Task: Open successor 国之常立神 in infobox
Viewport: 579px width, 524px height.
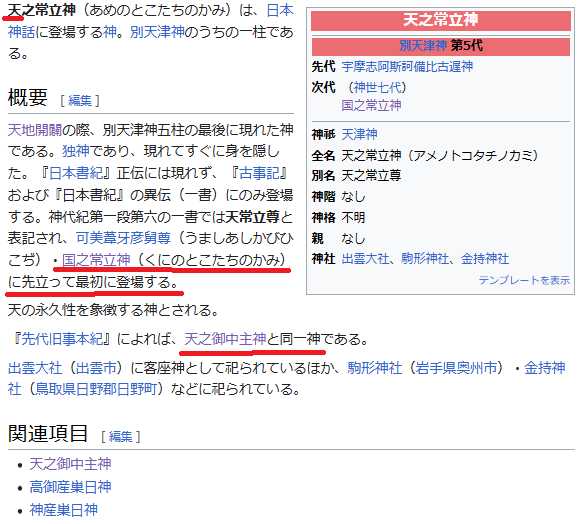Action: [x=371, y=106]
